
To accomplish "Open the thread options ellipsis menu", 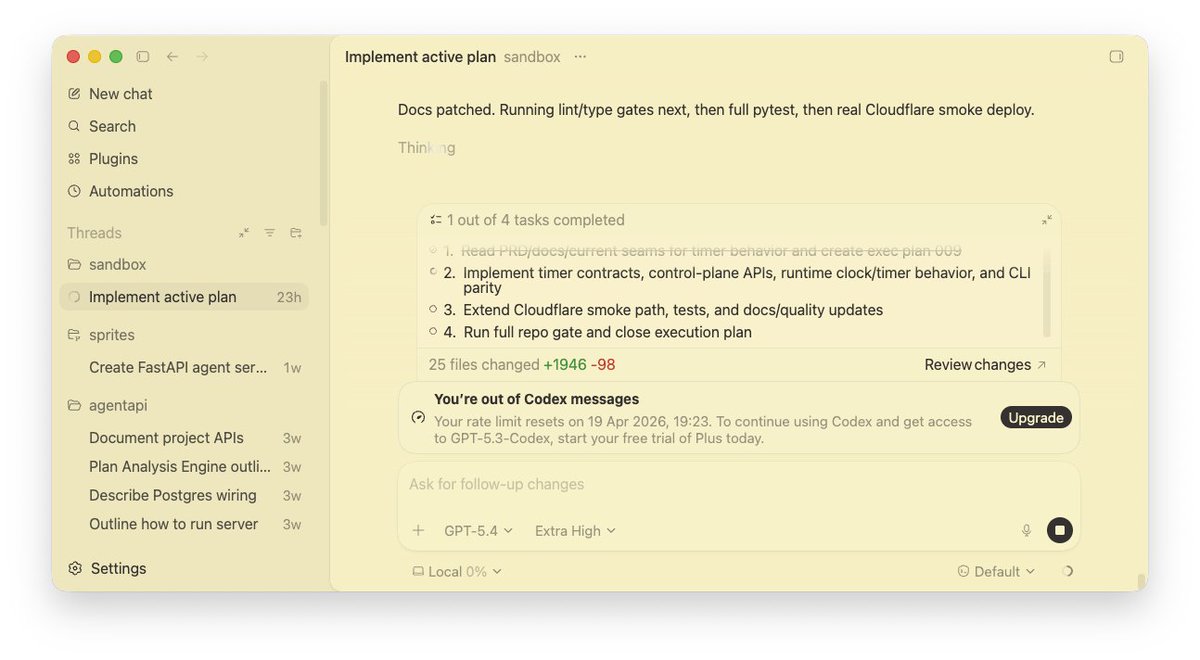I will [580, 57].
